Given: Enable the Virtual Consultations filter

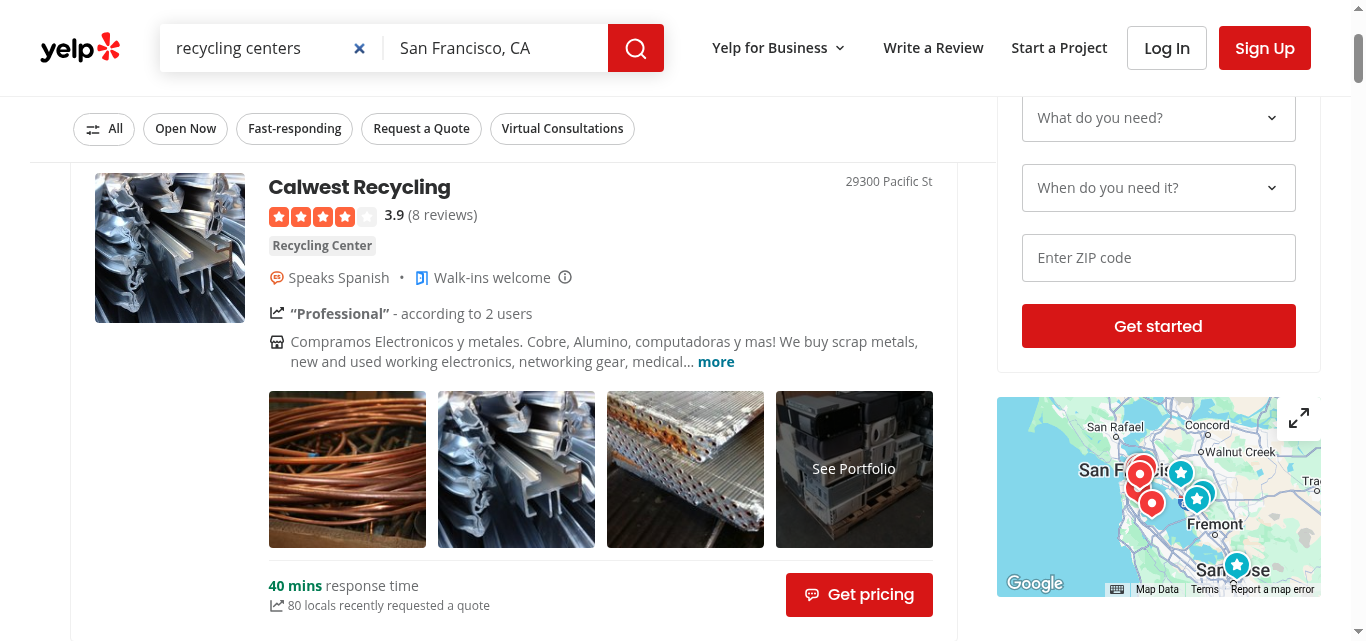Looking at the screenshot, I should pyautogui.click(x=562, y=129).
